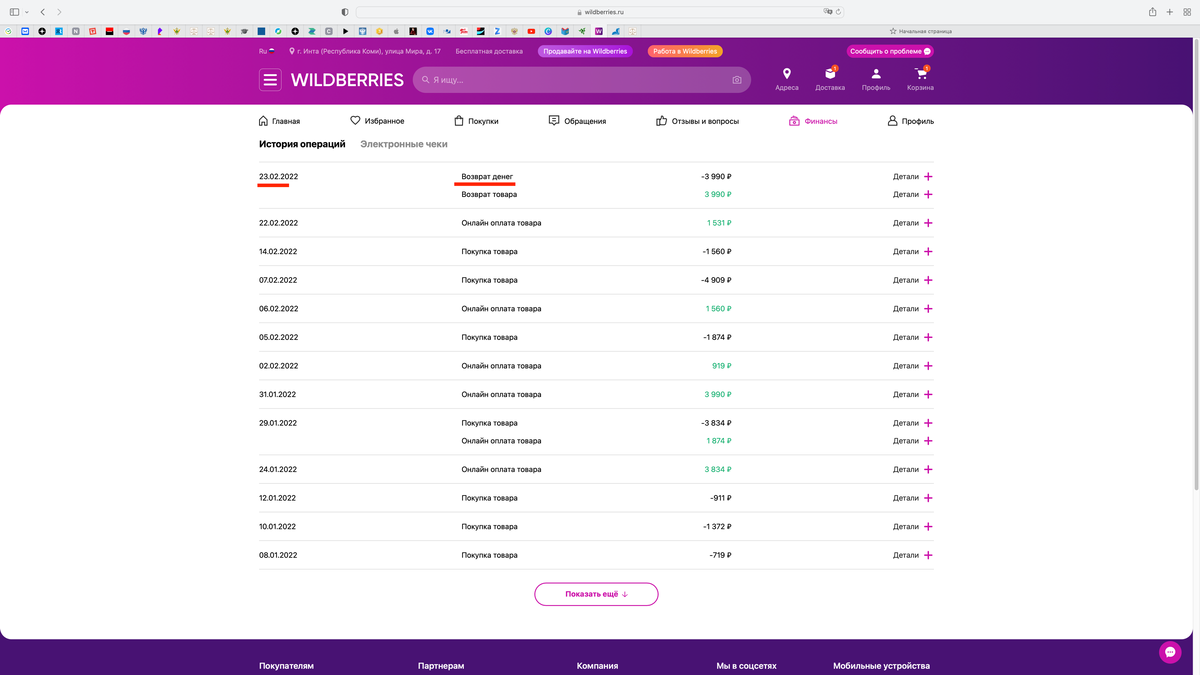Viewport: 1200px width, 675px height.
Task: Expand Детали for the 02.02.2022 operation
Action: tap(912, 366)
